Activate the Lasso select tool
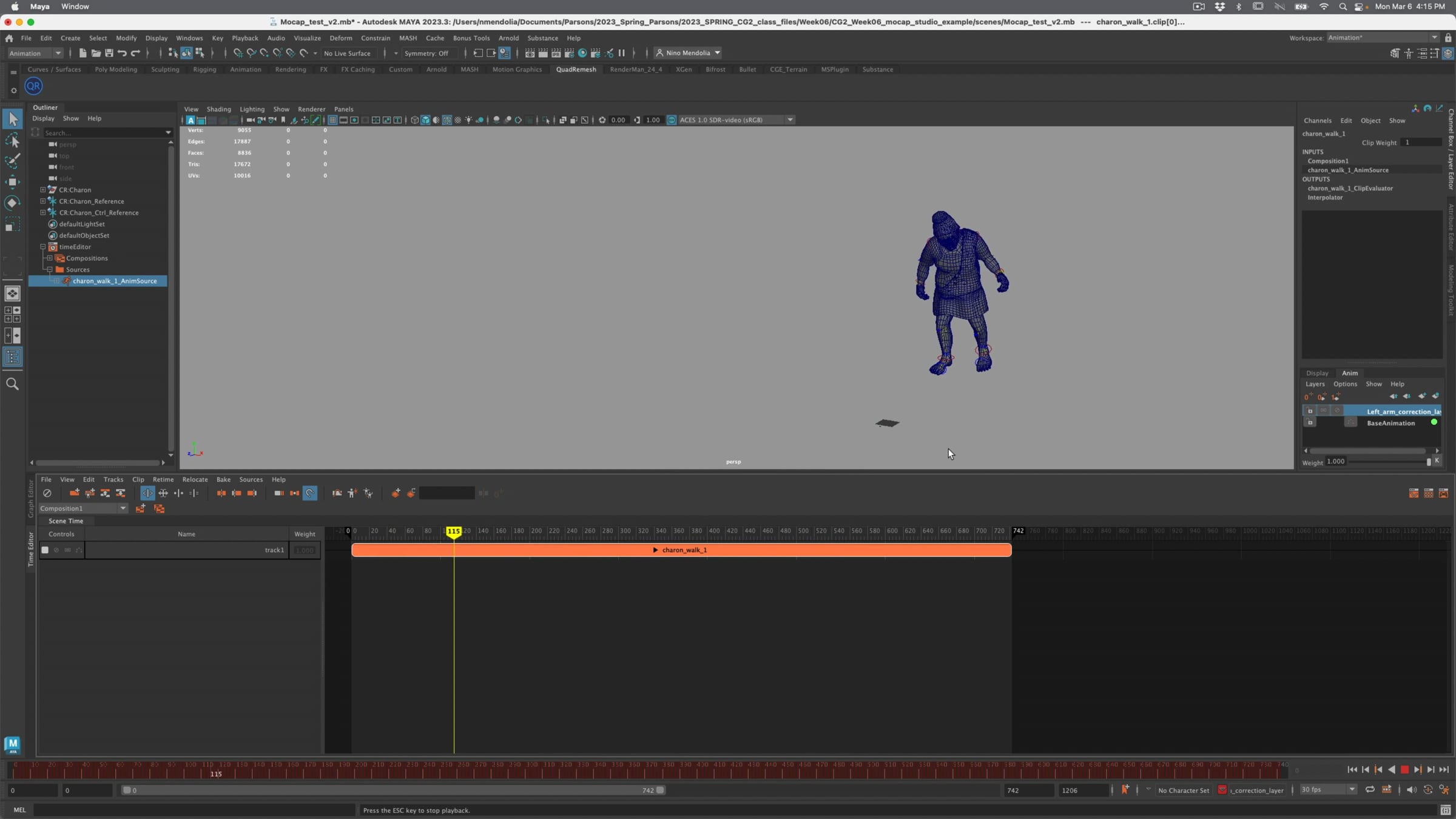This screenshot has height=819, width=1456. pos(12,141)
